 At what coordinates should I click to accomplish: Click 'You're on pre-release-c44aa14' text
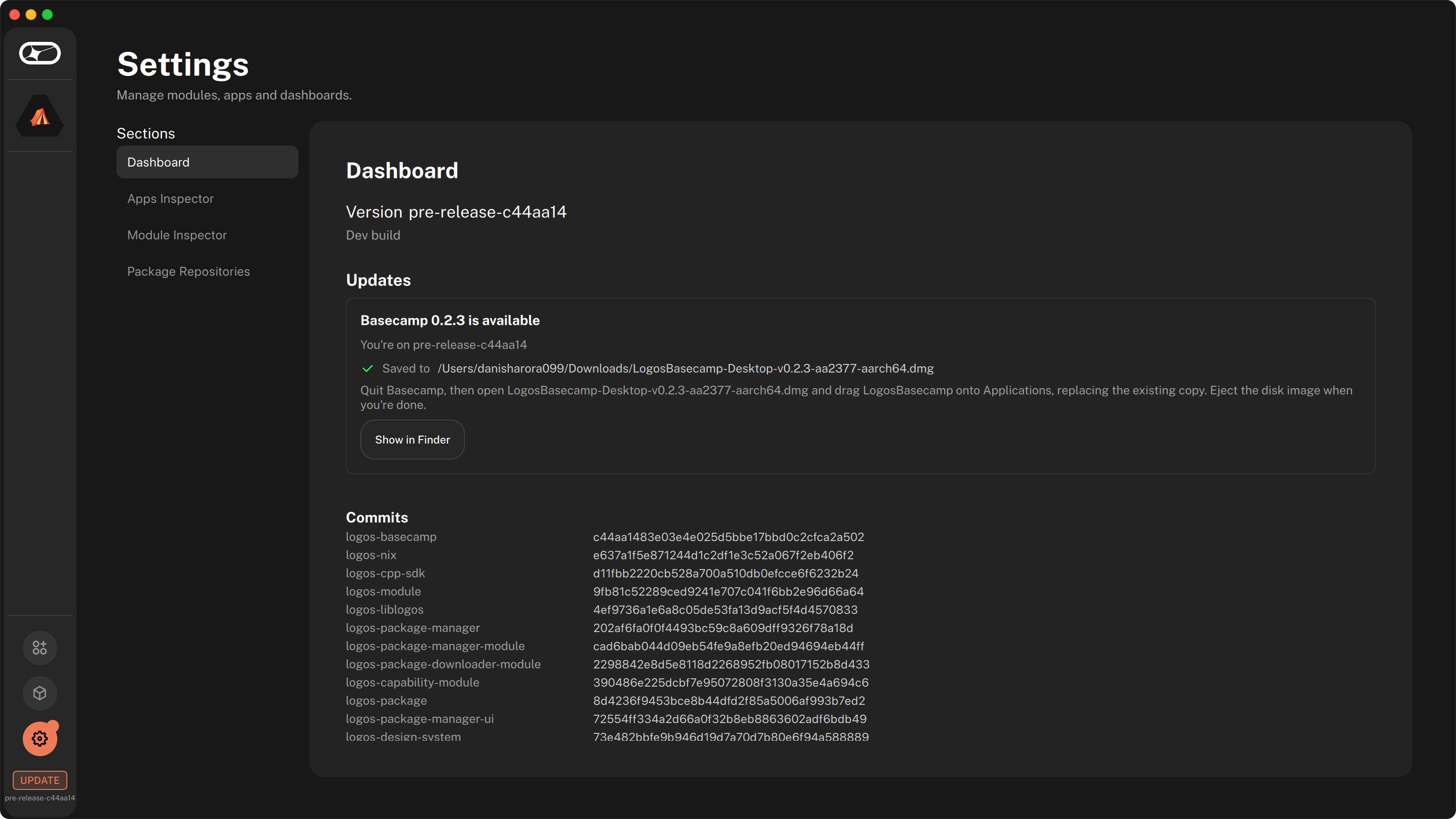(x=444, y=345)
